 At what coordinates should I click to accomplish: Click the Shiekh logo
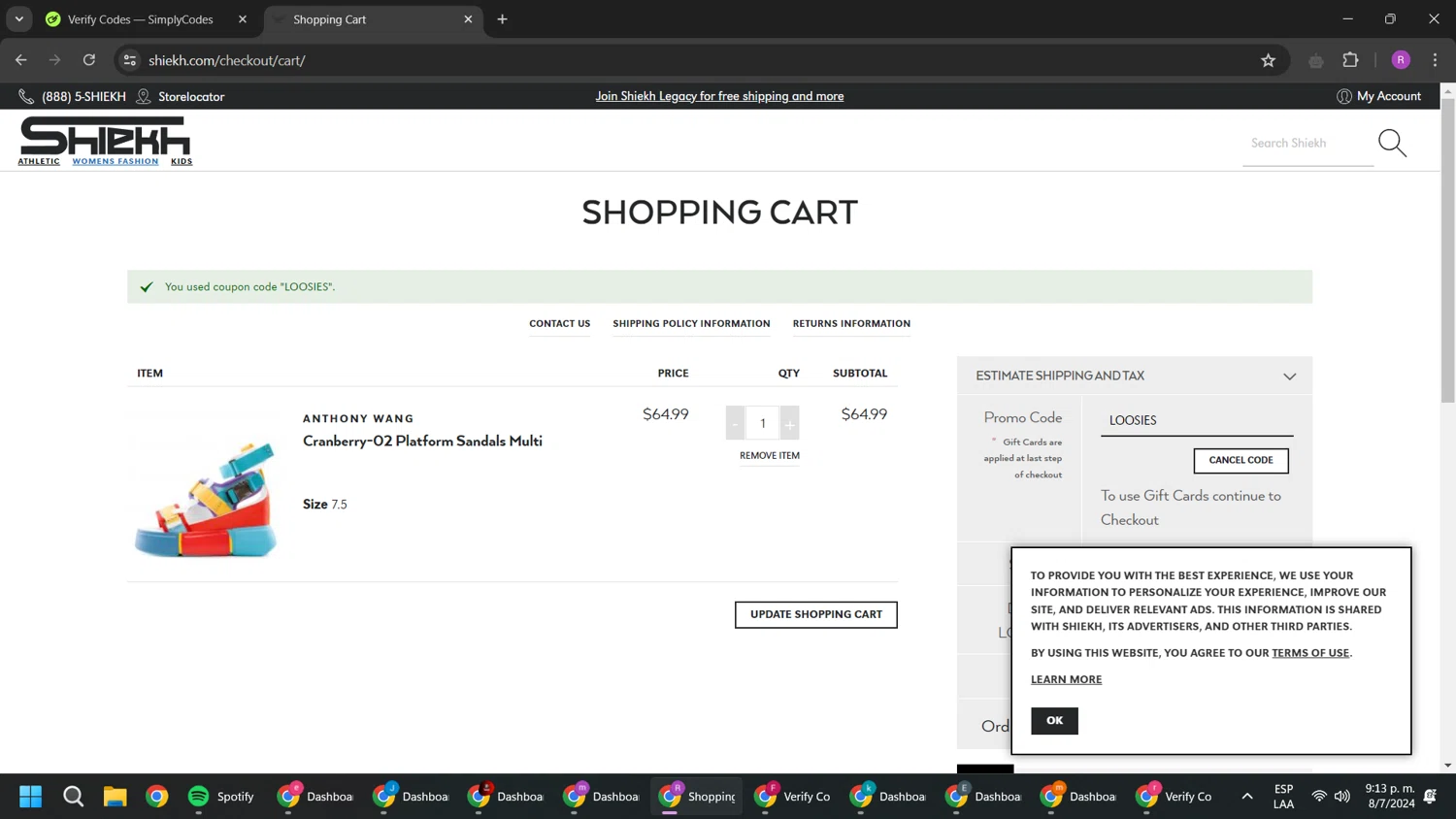point(105,136)
